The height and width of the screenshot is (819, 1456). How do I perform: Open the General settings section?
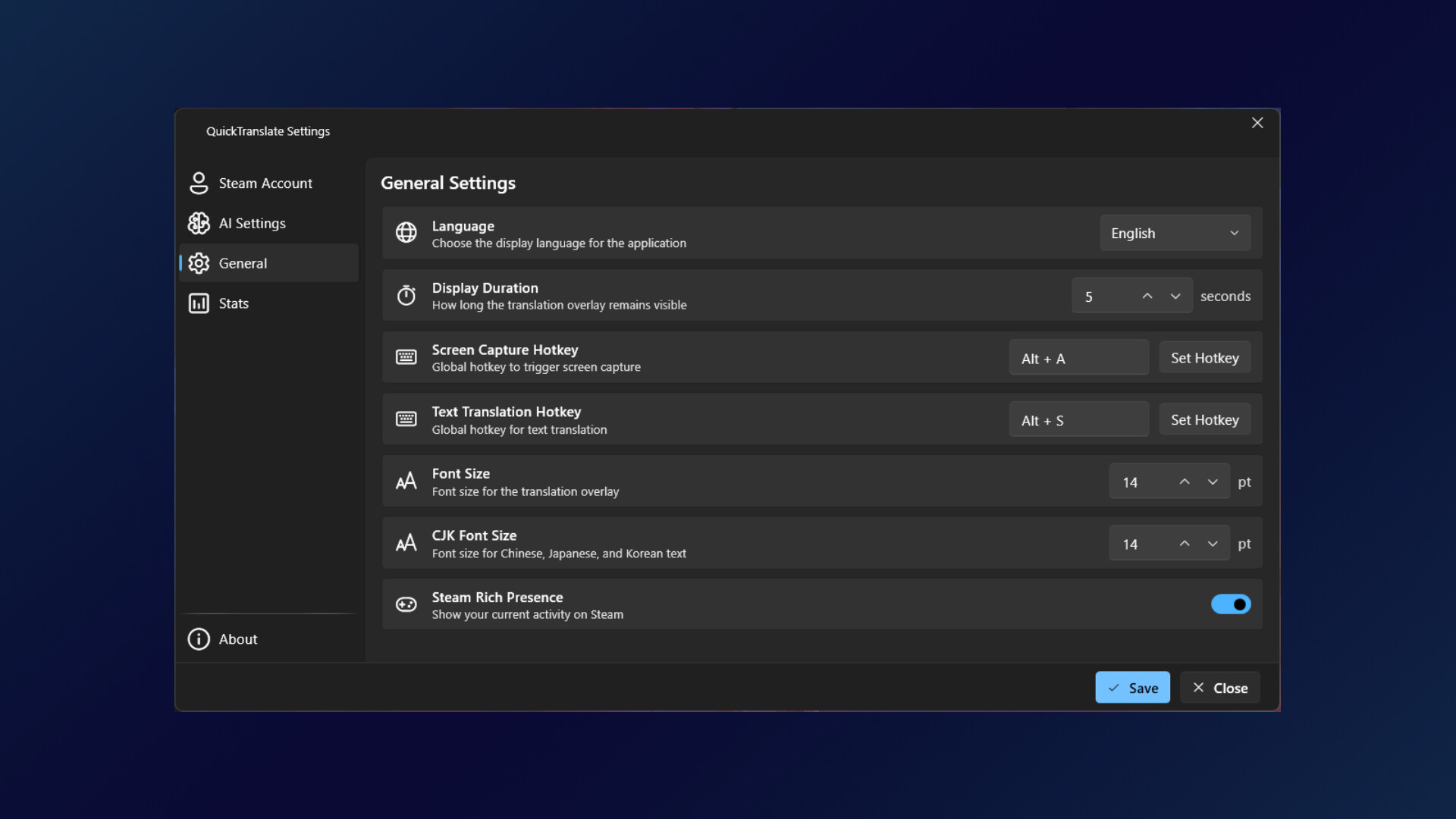click(x=243, y=263)
